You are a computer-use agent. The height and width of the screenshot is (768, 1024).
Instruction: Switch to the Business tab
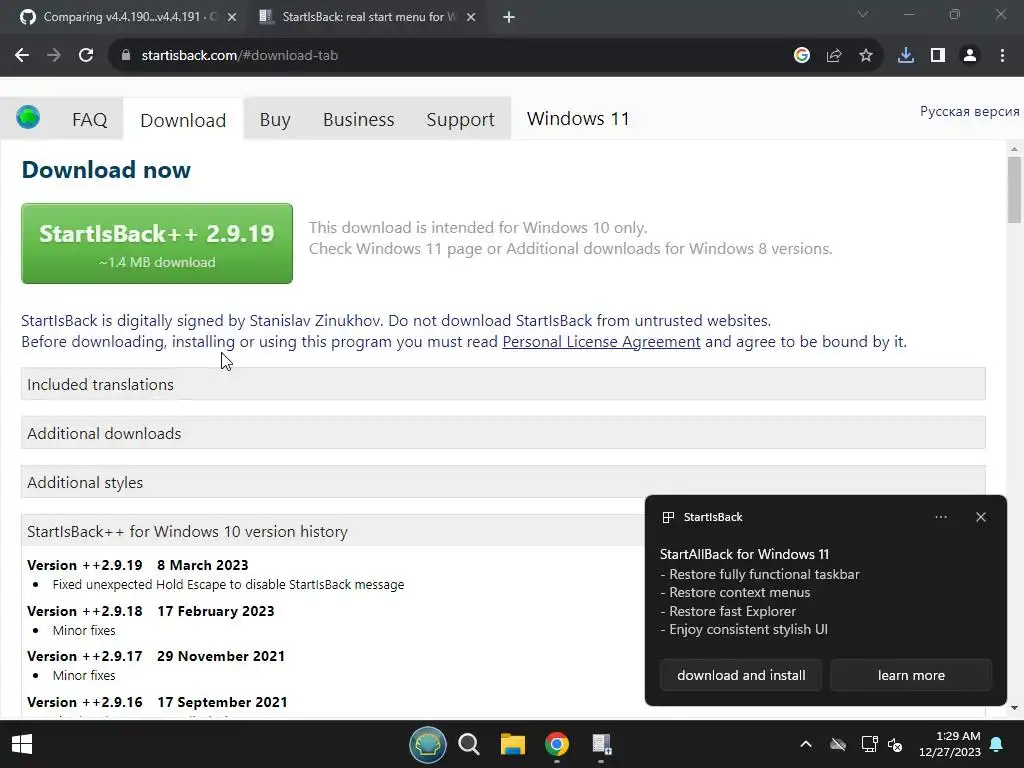click(359, 120)
